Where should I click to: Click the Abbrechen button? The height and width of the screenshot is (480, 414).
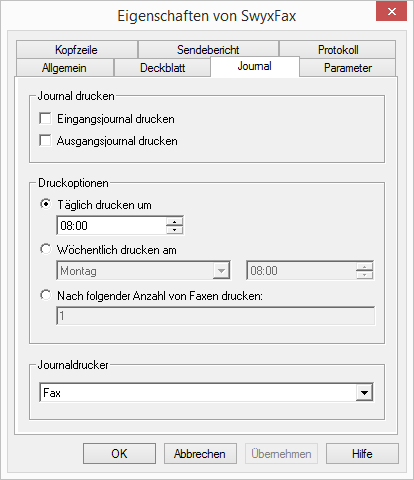click(200, 454)
